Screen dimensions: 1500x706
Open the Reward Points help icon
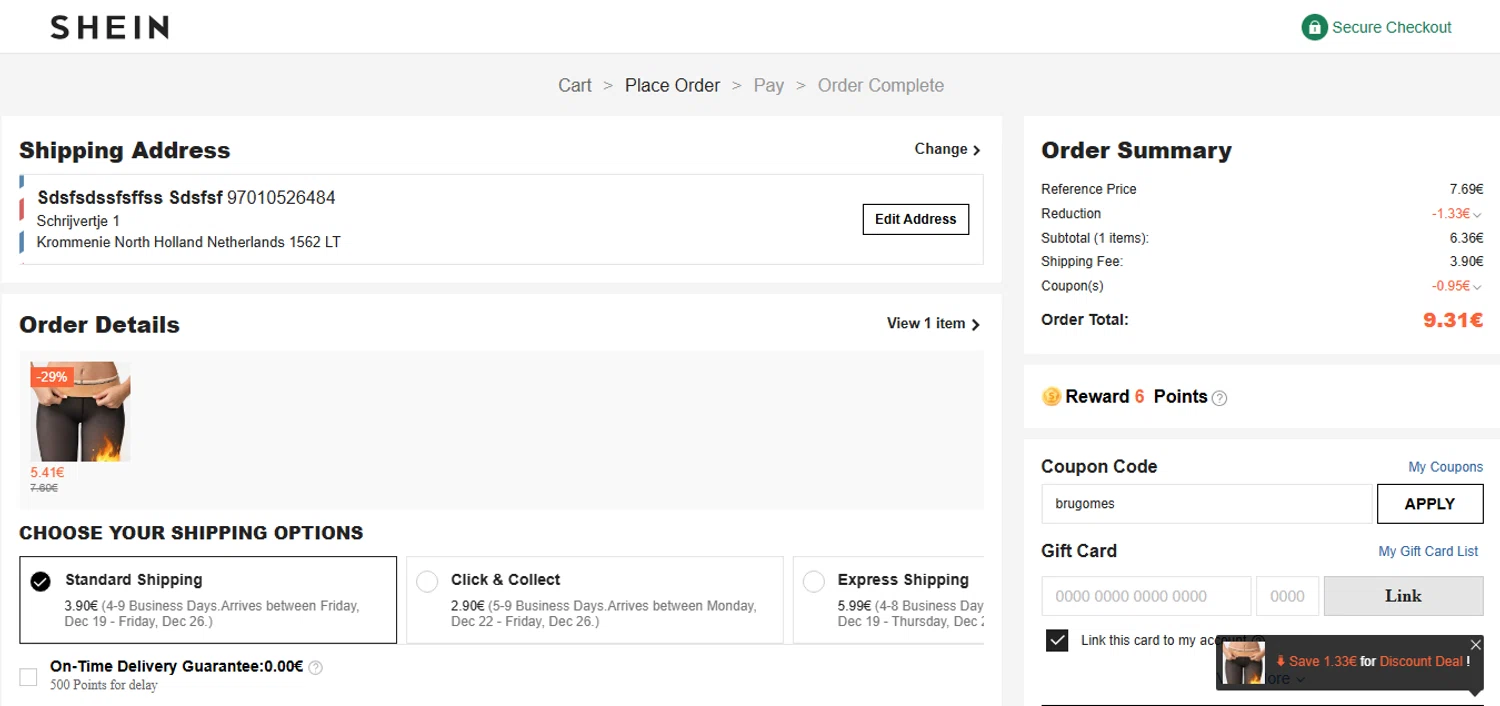point(1219,398)
